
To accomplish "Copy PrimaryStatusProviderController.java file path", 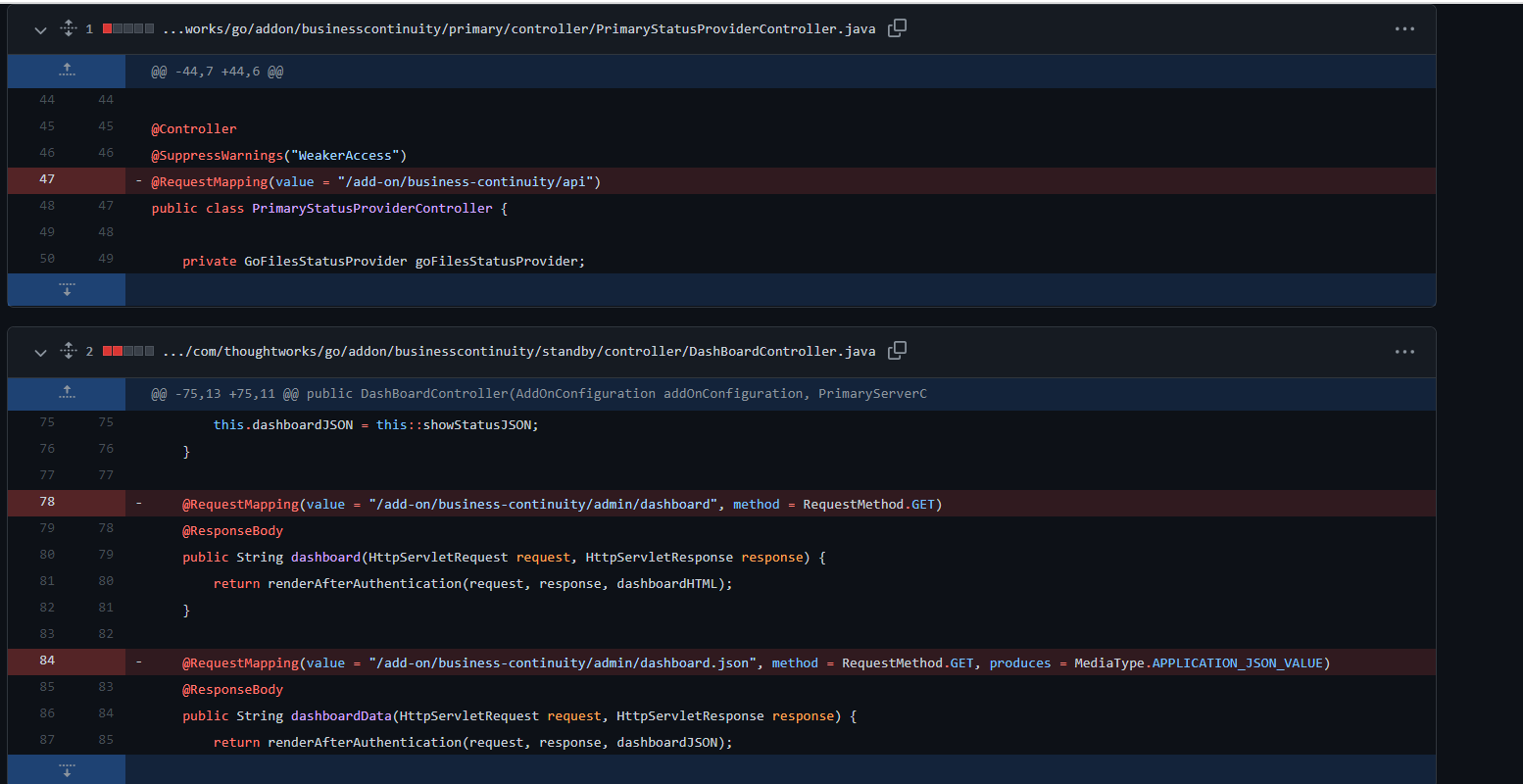I will (897, 28).
